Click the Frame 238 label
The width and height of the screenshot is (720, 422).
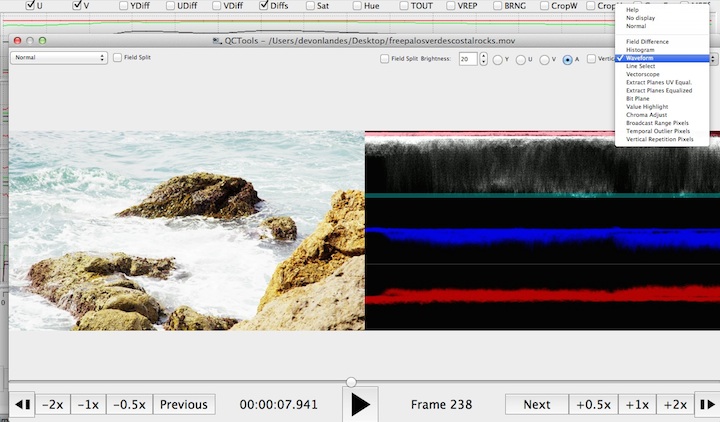point(441,405)
